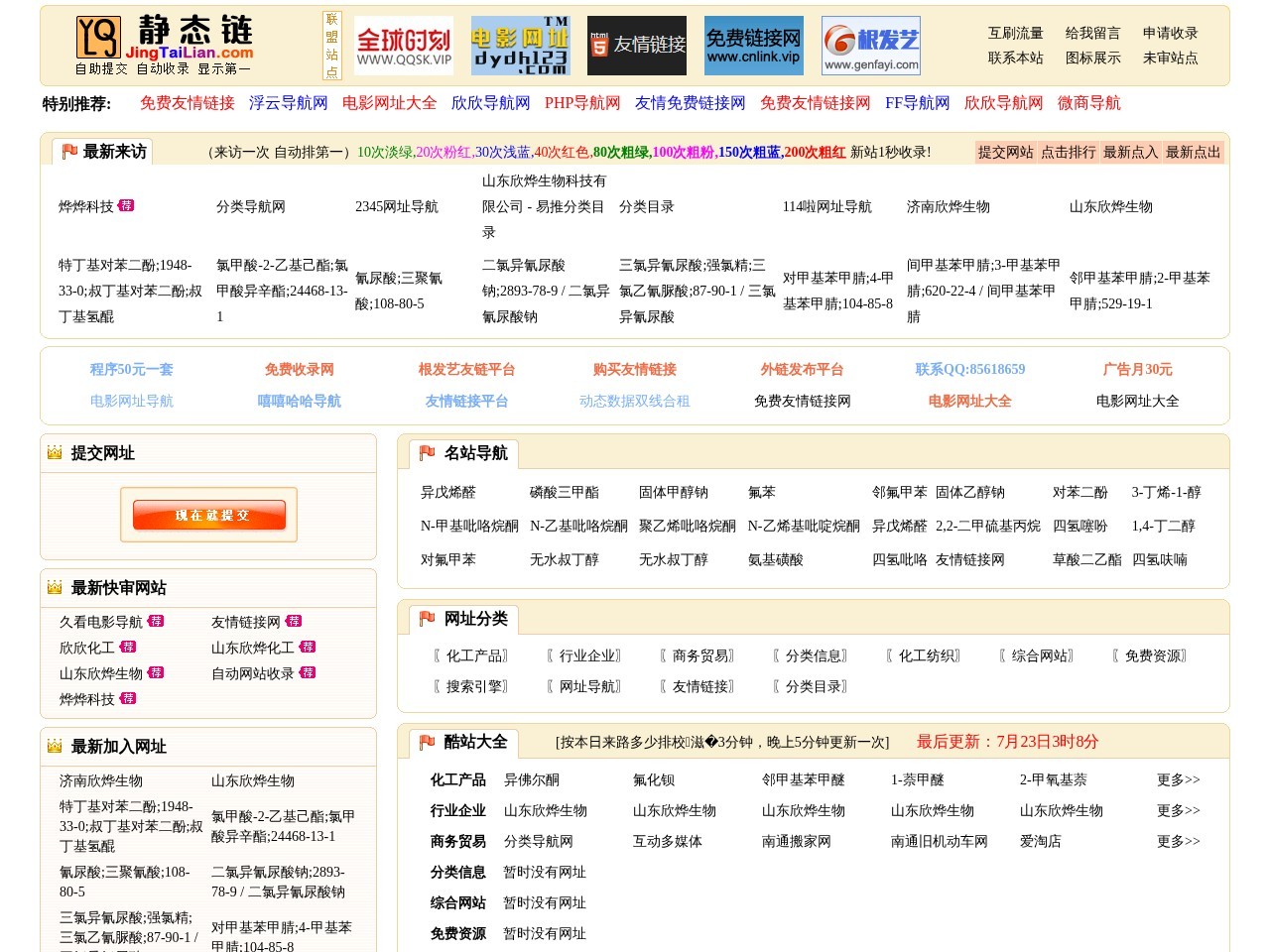Viewport: 1270px width, 952px height.
Task: Click the 荐 badge beside 烨烨科技 in 最新快审网站
Action: 128,698
